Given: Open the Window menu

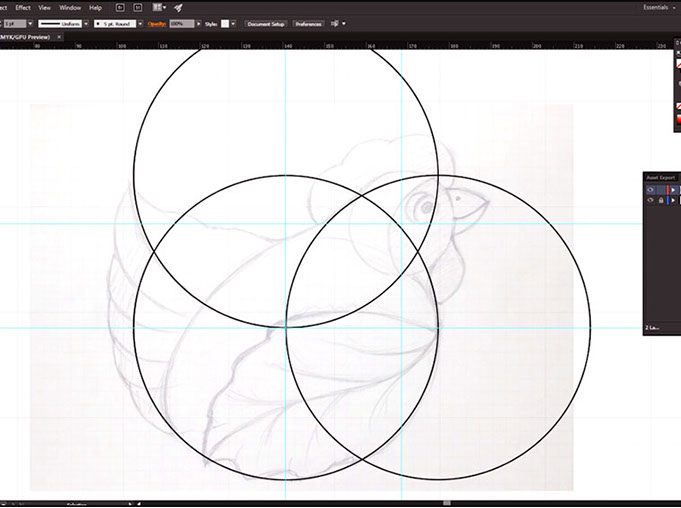Looking at the screenshot, I should pos(70,7).
